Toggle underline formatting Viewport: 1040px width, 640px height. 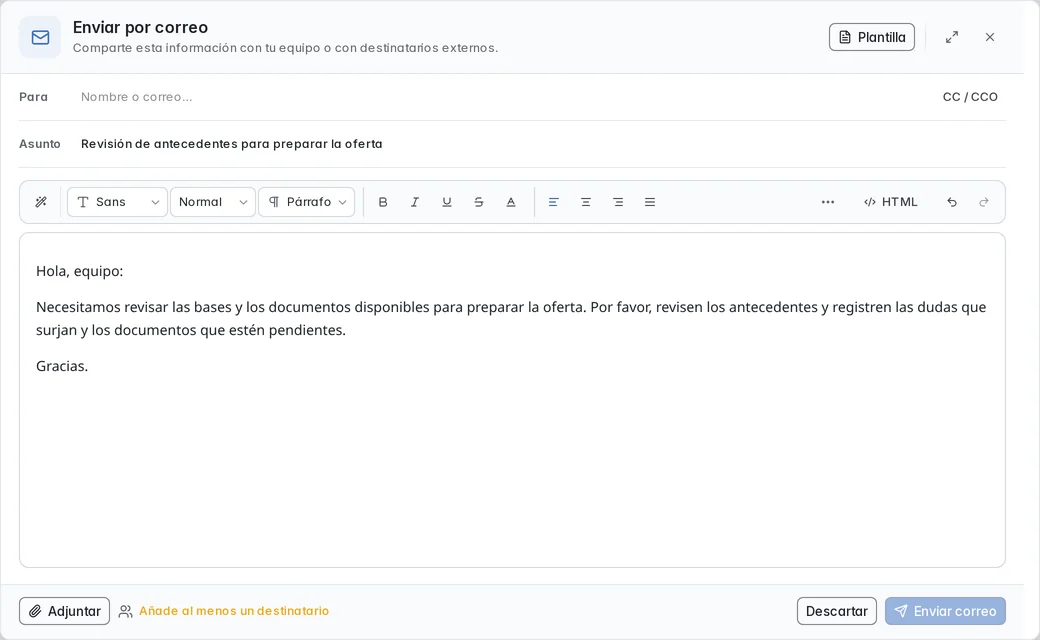click(447, 202)
